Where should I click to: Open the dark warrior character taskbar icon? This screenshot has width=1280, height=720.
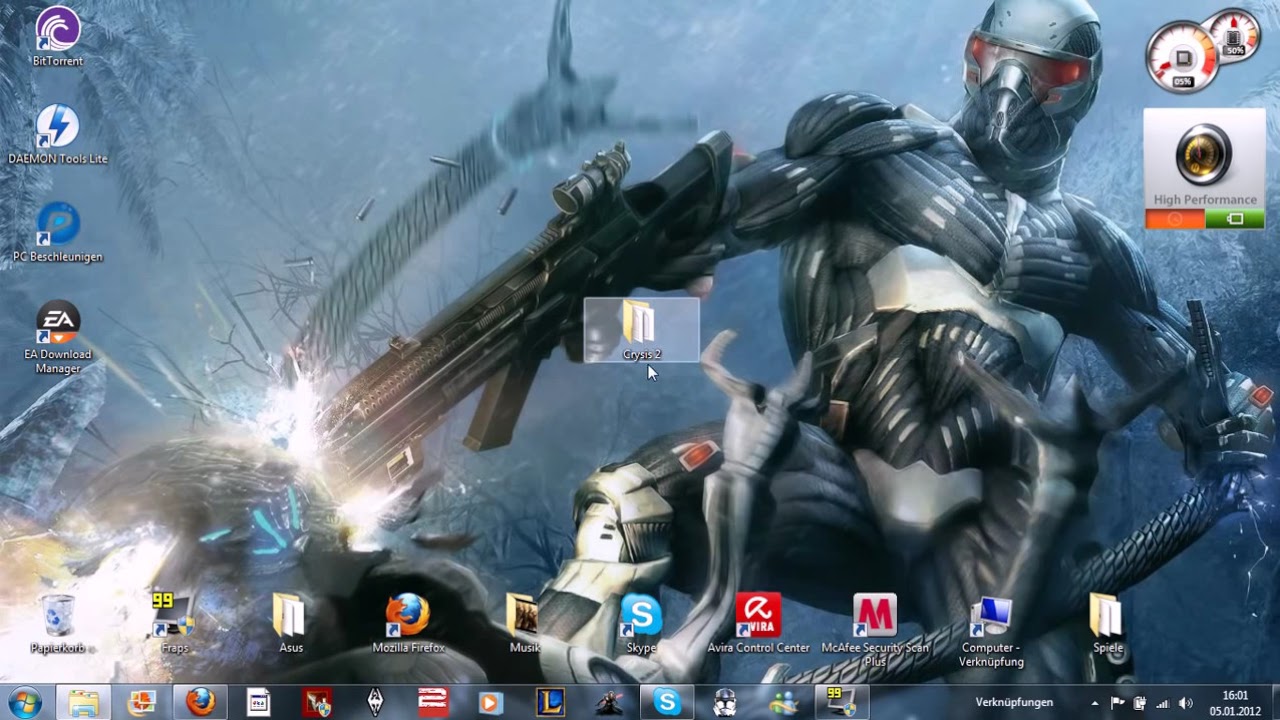tap(609, 702)
